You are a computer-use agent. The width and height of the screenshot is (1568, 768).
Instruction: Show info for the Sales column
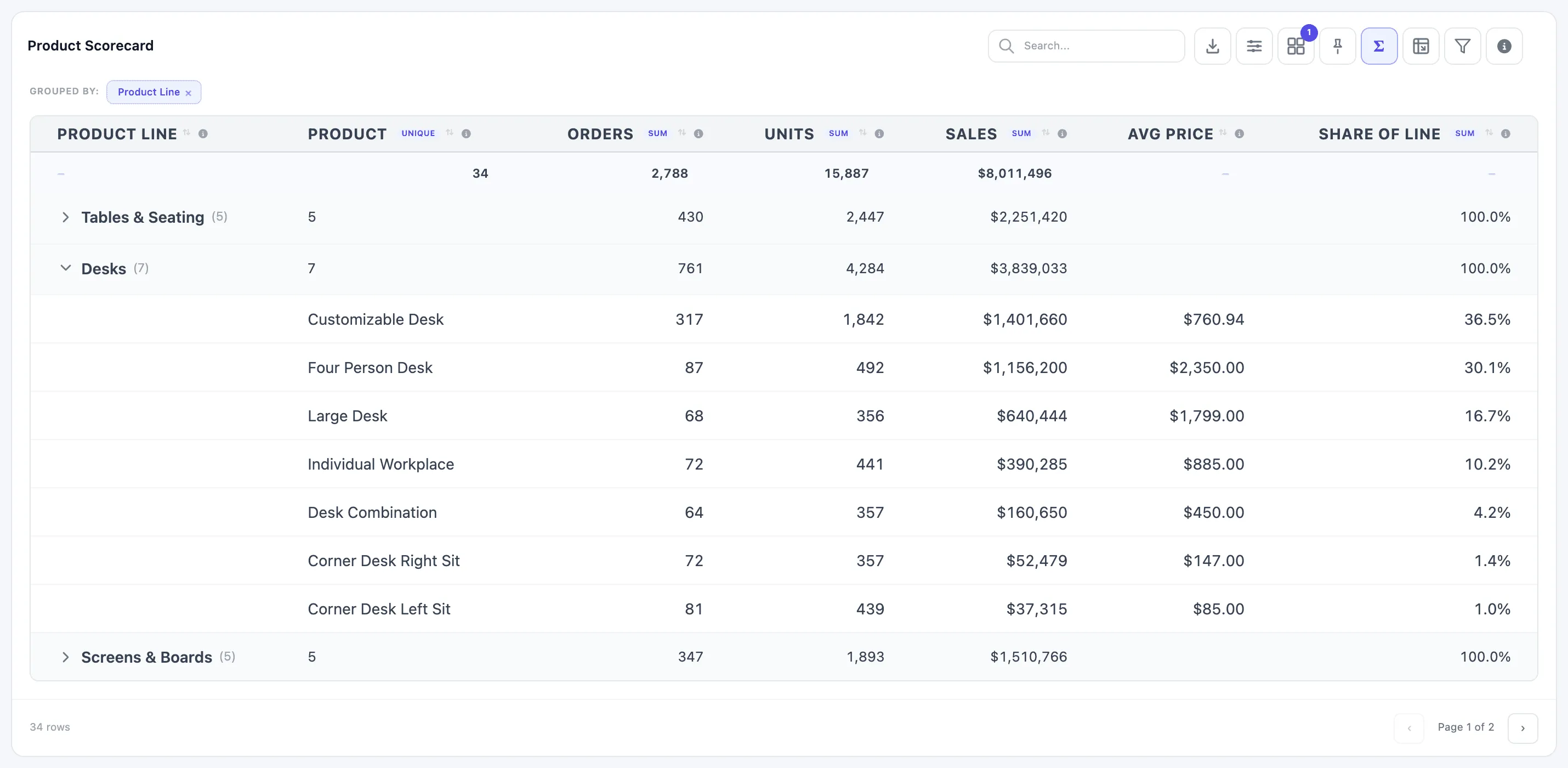(1062, 133)
